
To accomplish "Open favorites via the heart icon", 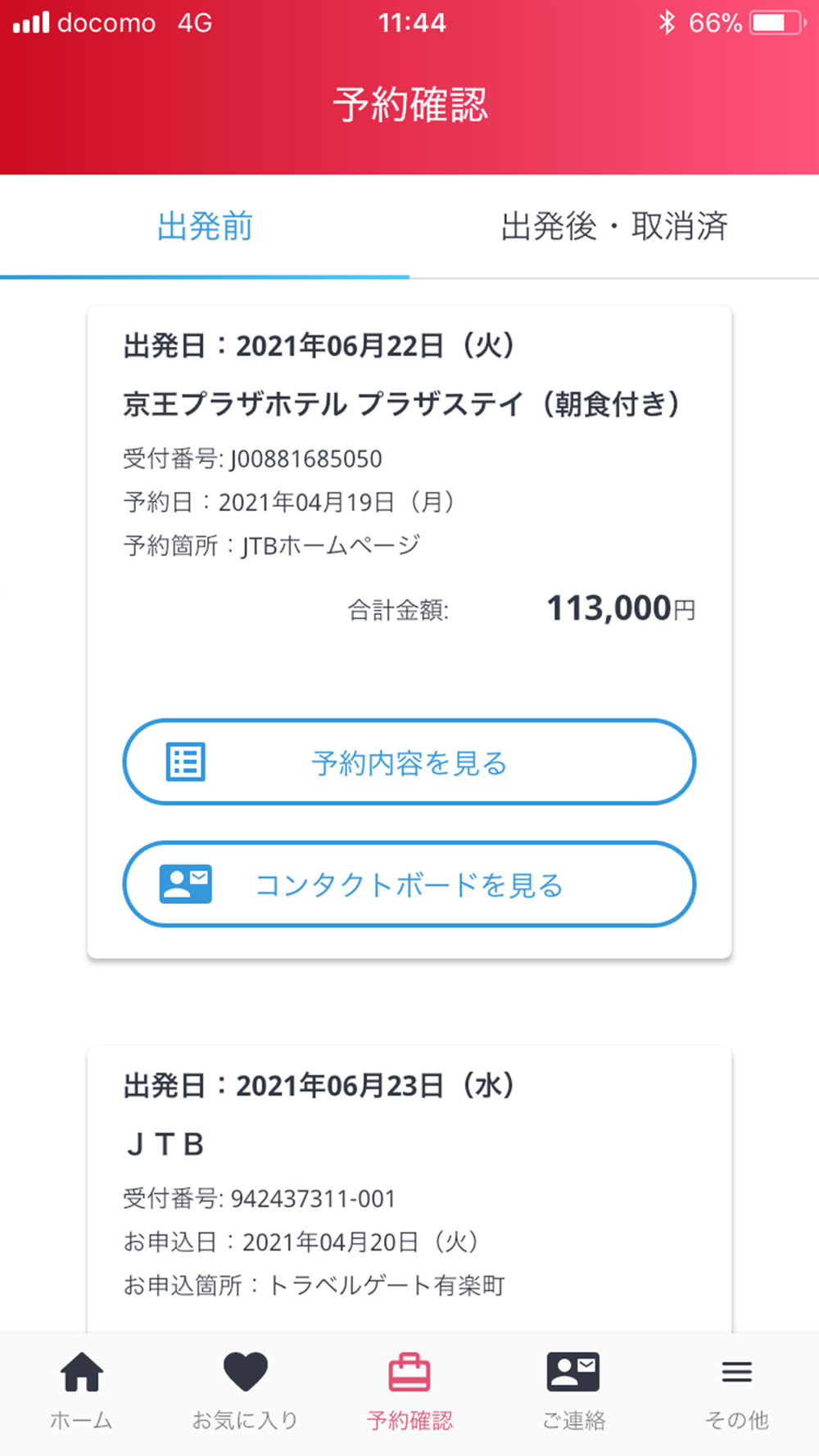I will [246, 1372].
